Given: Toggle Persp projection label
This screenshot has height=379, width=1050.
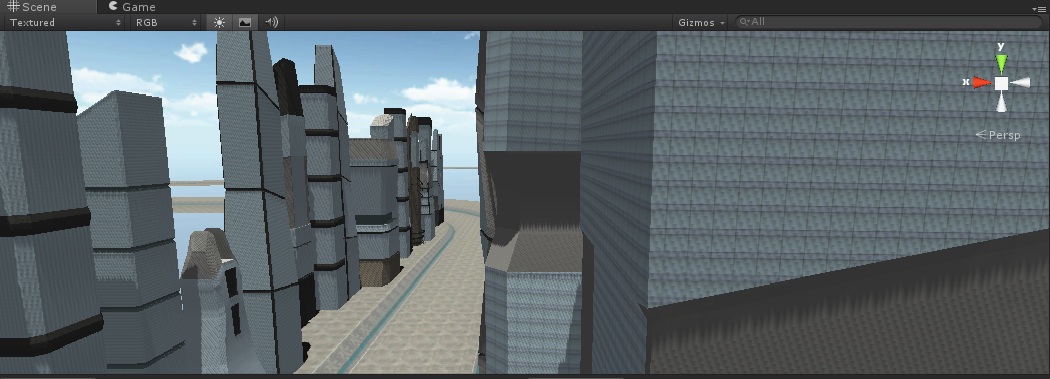Looking at the screenshot, I should click(998, 135).
